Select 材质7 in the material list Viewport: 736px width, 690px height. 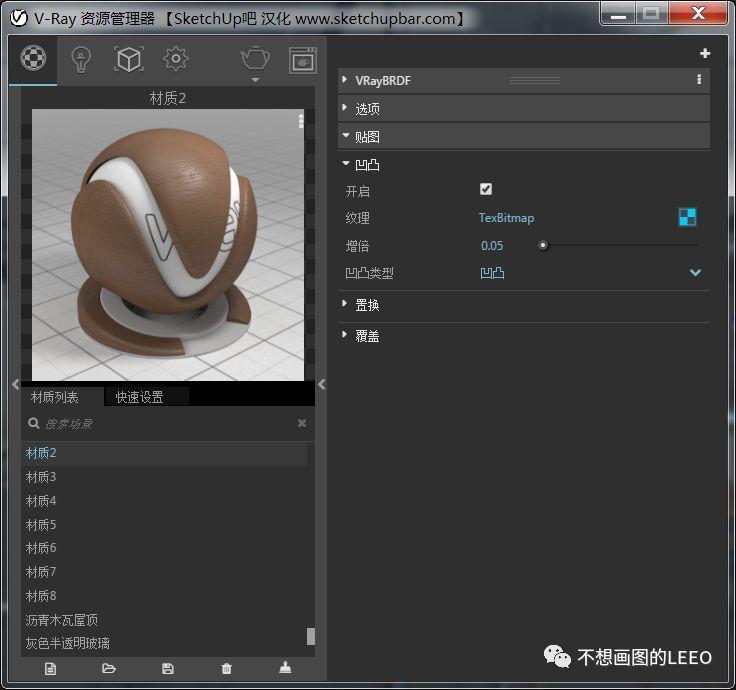pos(164,572)
